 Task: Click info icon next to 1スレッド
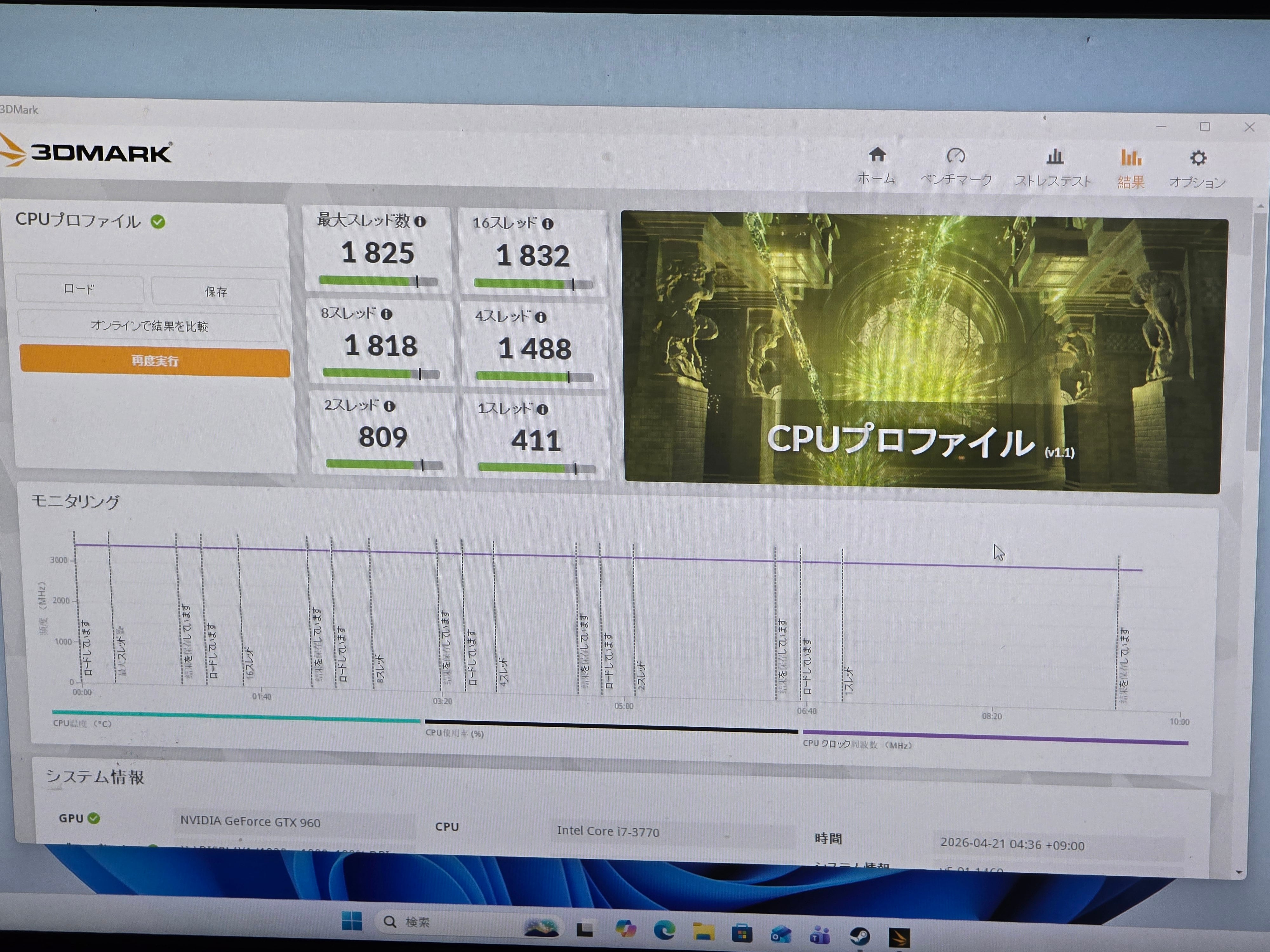543,409
